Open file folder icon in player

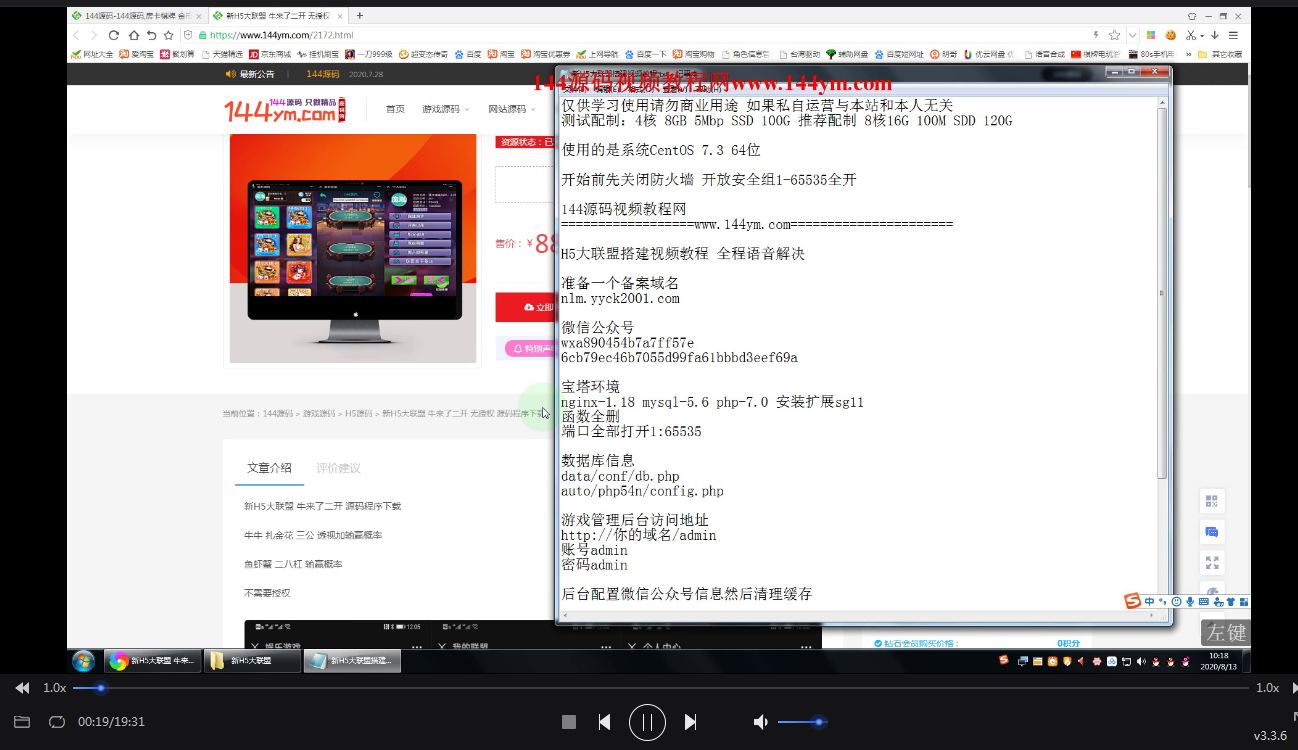click(22, 722)
